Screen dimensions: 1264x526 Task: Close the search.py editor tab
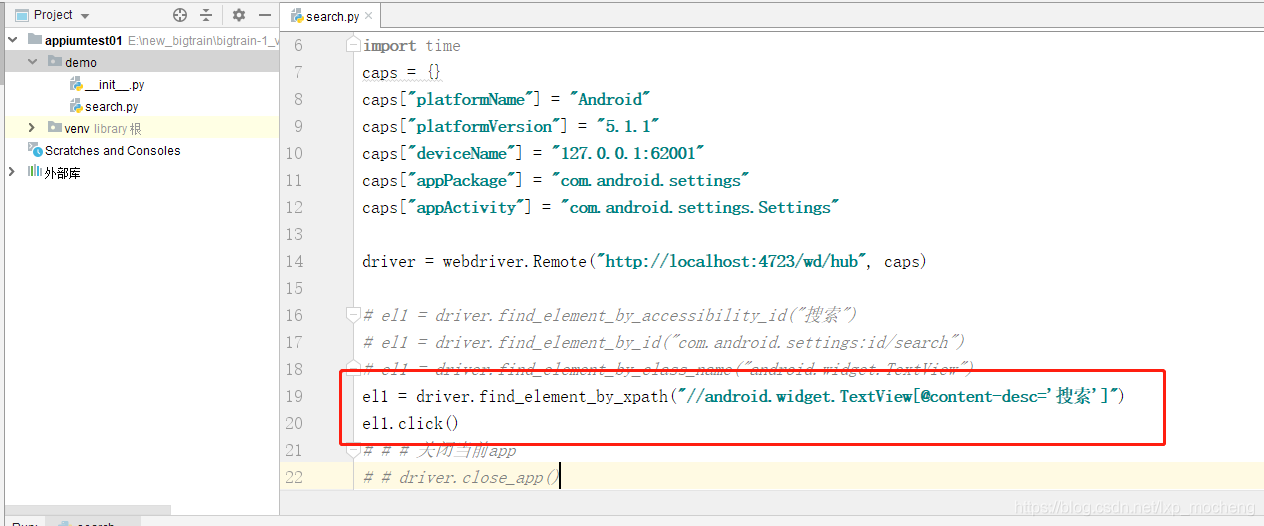click(x=369, y=16)
